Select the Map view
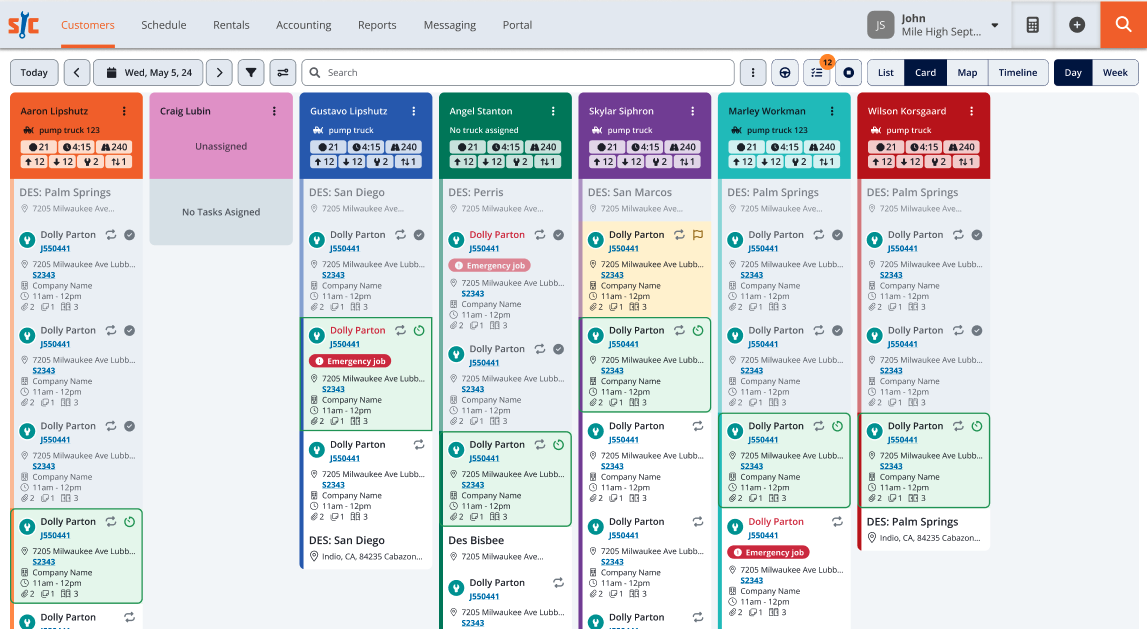 coord(967,72)
